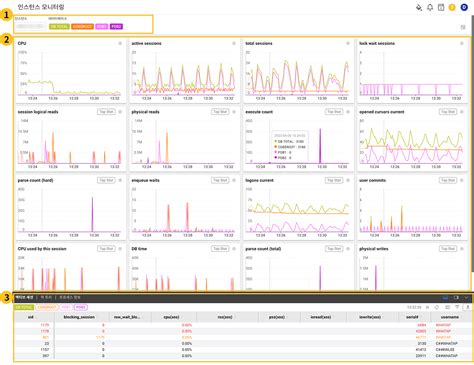Click the blocking_session column header
This screenshot has height=365, width=474.
tap(79, 317)
